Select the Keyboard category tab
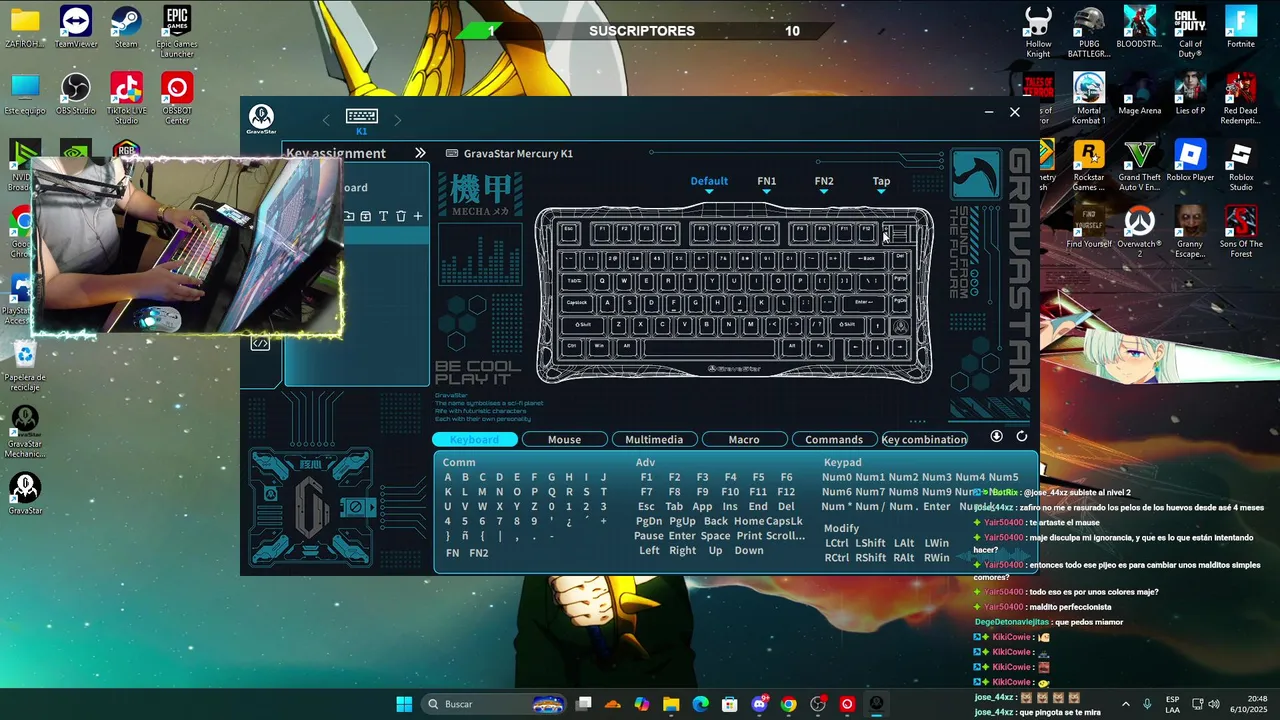The image size is (1280, 720). click(x=475, y=439)
